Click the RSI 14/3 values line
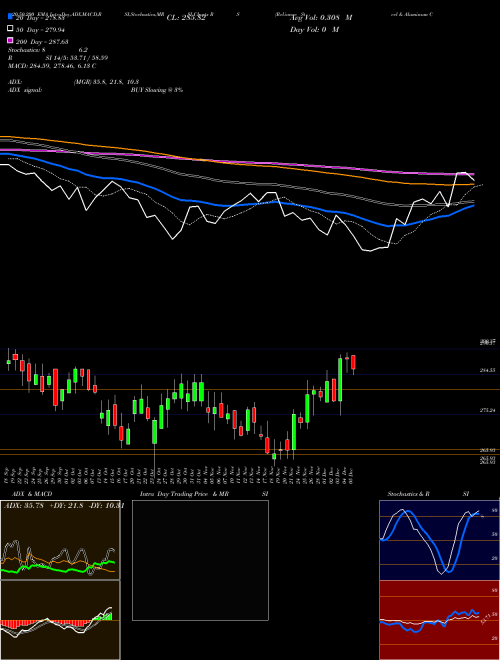This screenshot has width=500, height=660. [x=58, y=58]
